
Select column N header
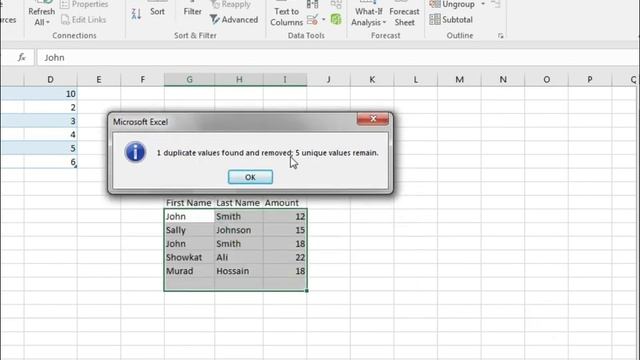click(x=503, y=80)
